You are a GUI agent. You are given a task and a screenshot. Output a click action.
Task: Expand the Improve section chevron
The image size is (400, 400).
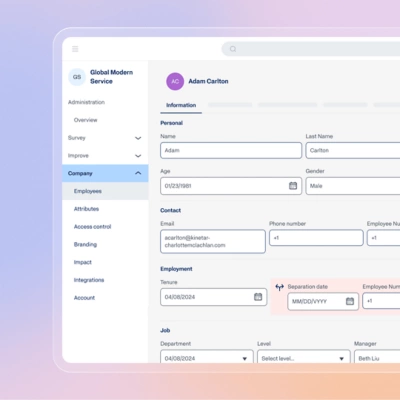[x=138, y=156]
